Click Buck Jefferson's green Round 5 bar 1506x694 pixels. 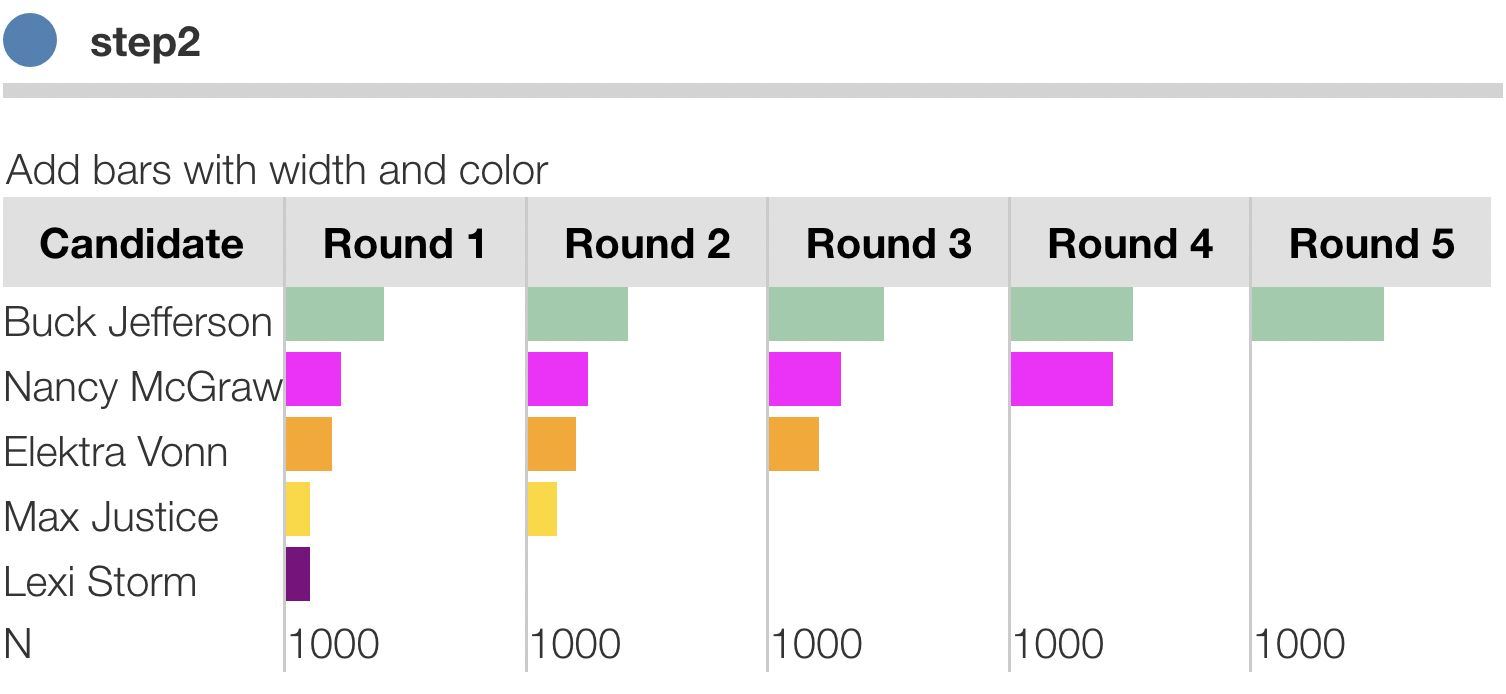pyautogui.click(x=1317, y=314)
